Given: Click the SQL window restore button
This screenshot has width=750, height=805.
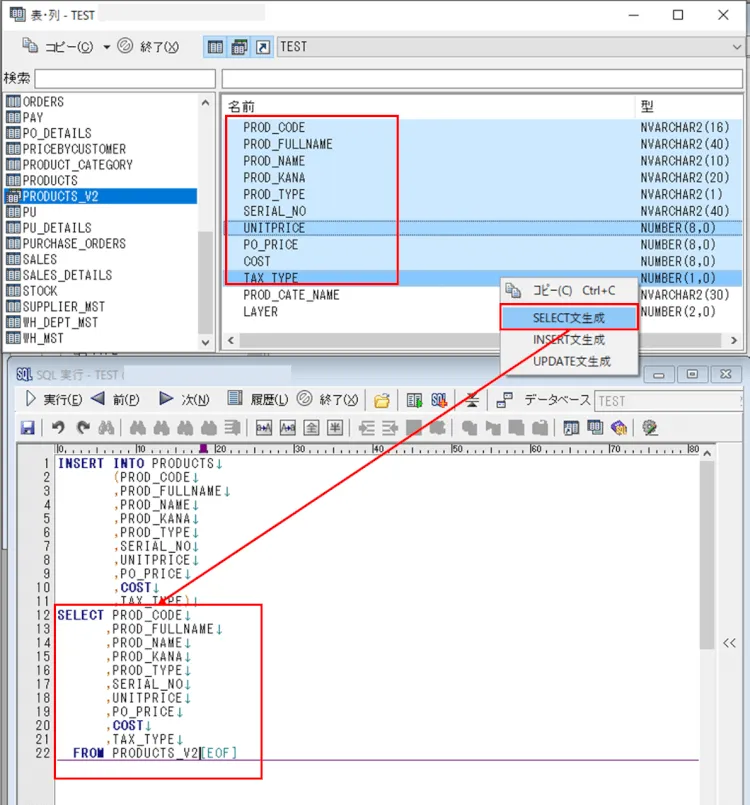Looking at the screenshot, I should pyautogui.click(x=692, y=374).
